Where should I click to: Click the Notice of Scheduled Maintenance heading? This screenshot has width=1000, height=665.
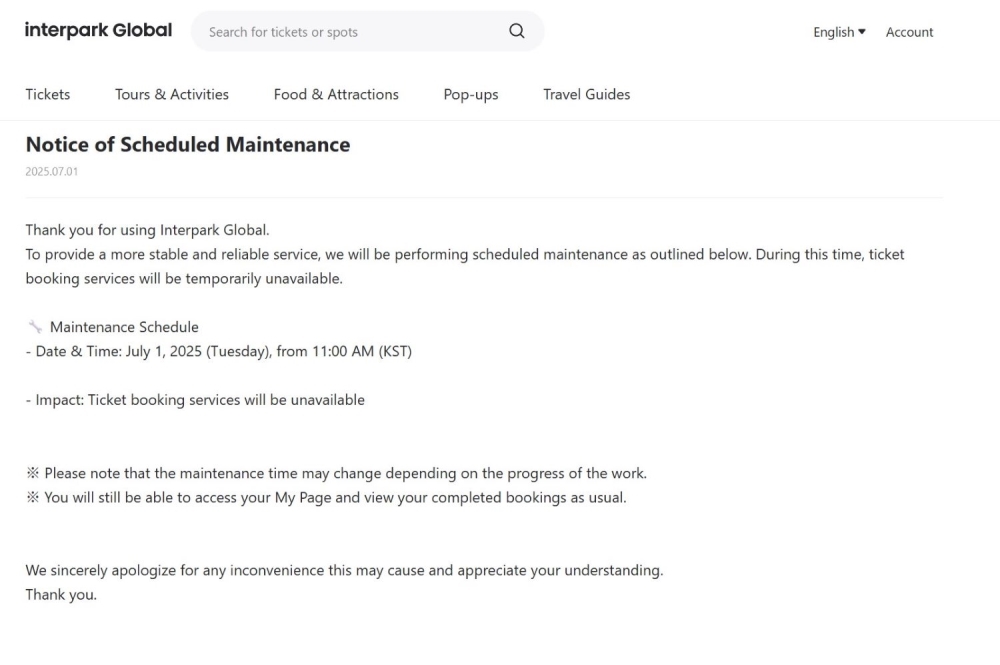[188, 145]
